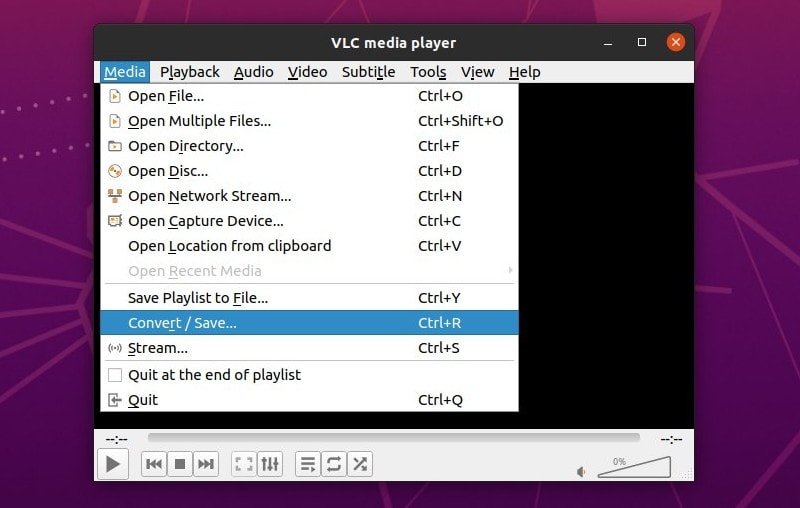This screenshot has width=800, height=508.
Task: Minimize the VLC media player window
Action: point(608,43)
